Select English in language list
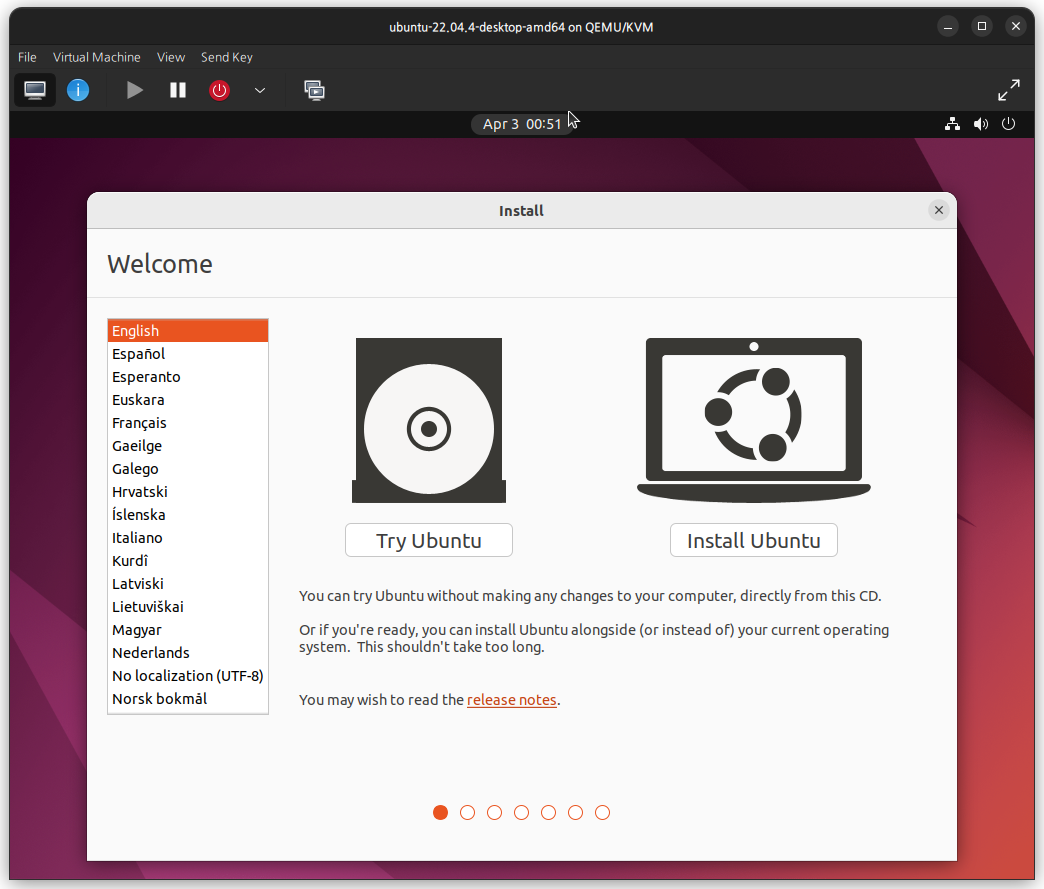This screenshot has width=1044, height=889. point(188,331)
